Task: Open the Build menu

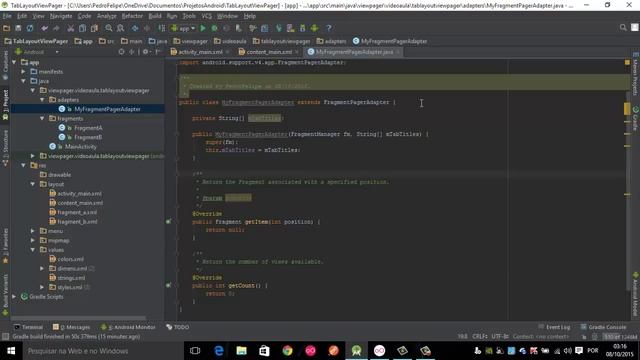Action: click(155, 16)
